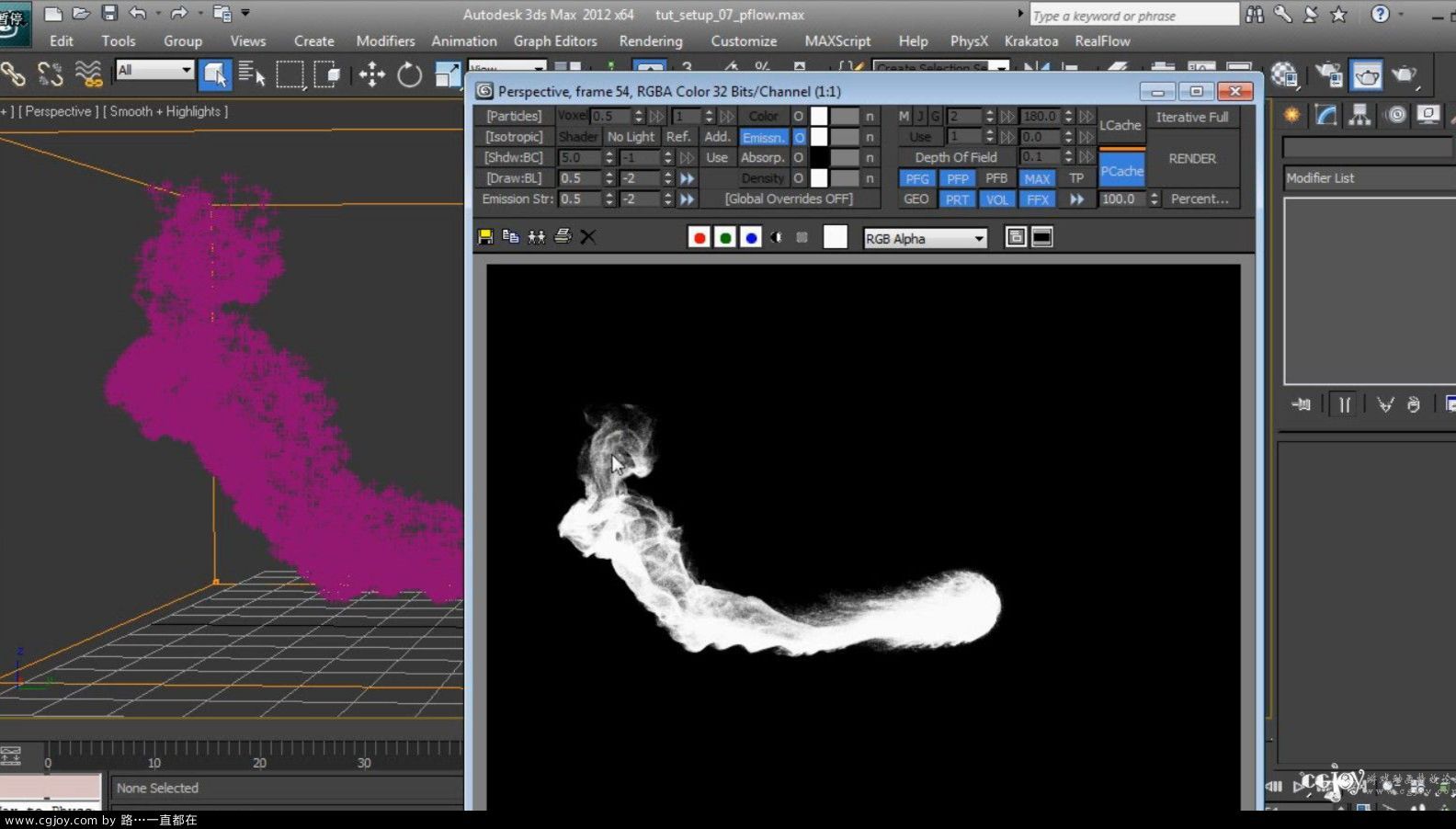1456x829 pixels.
Task: Click the New Scene icon in quick access toolbar
Action: [x=52, y=14]
